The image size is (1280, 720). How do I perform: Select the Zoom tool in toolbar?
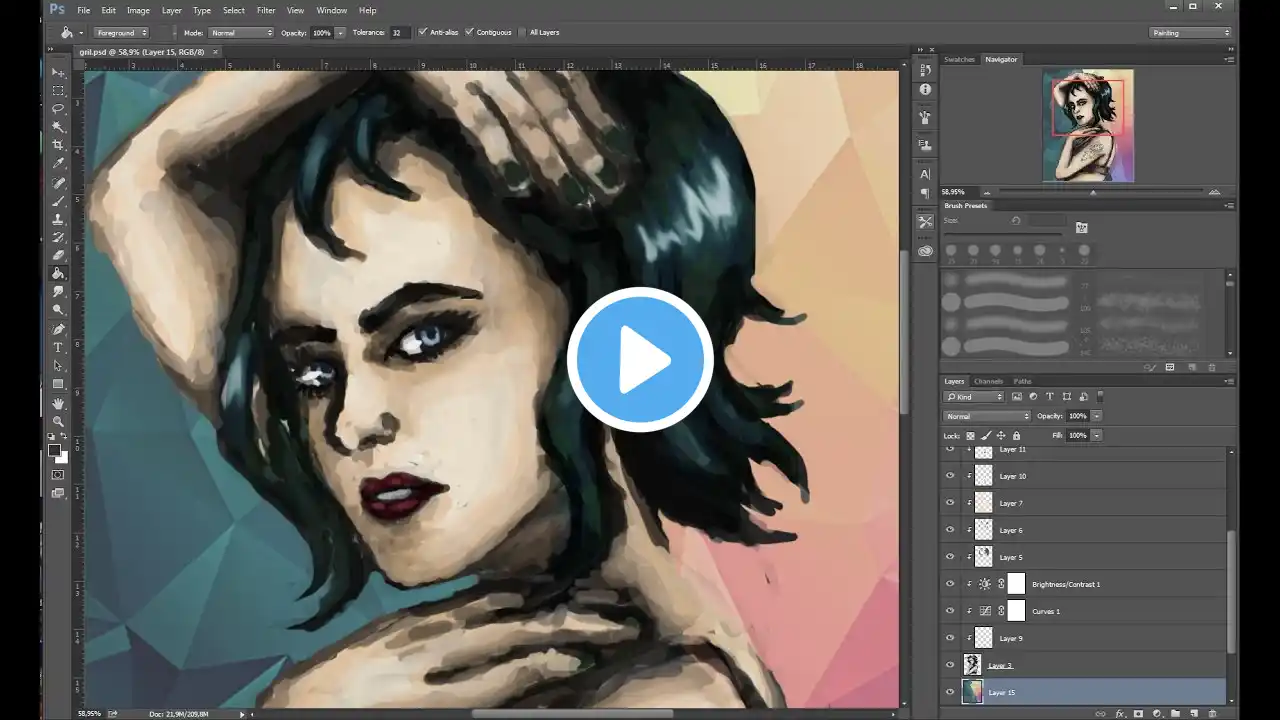(x=58, y=421)
